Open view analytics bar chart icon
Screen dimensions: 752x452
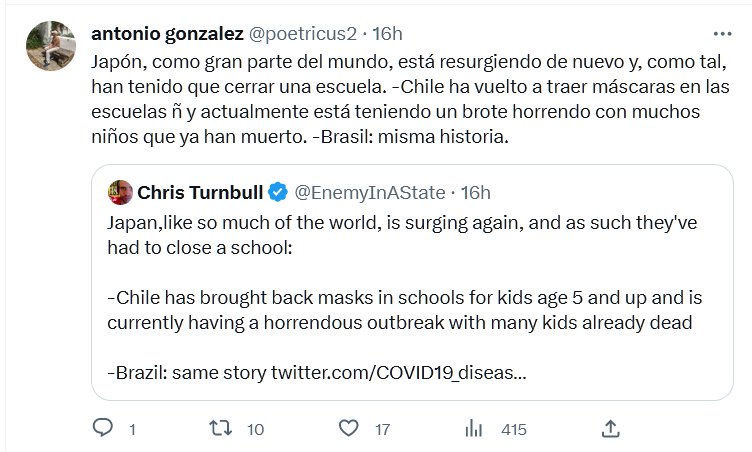[x=473, y=429]
